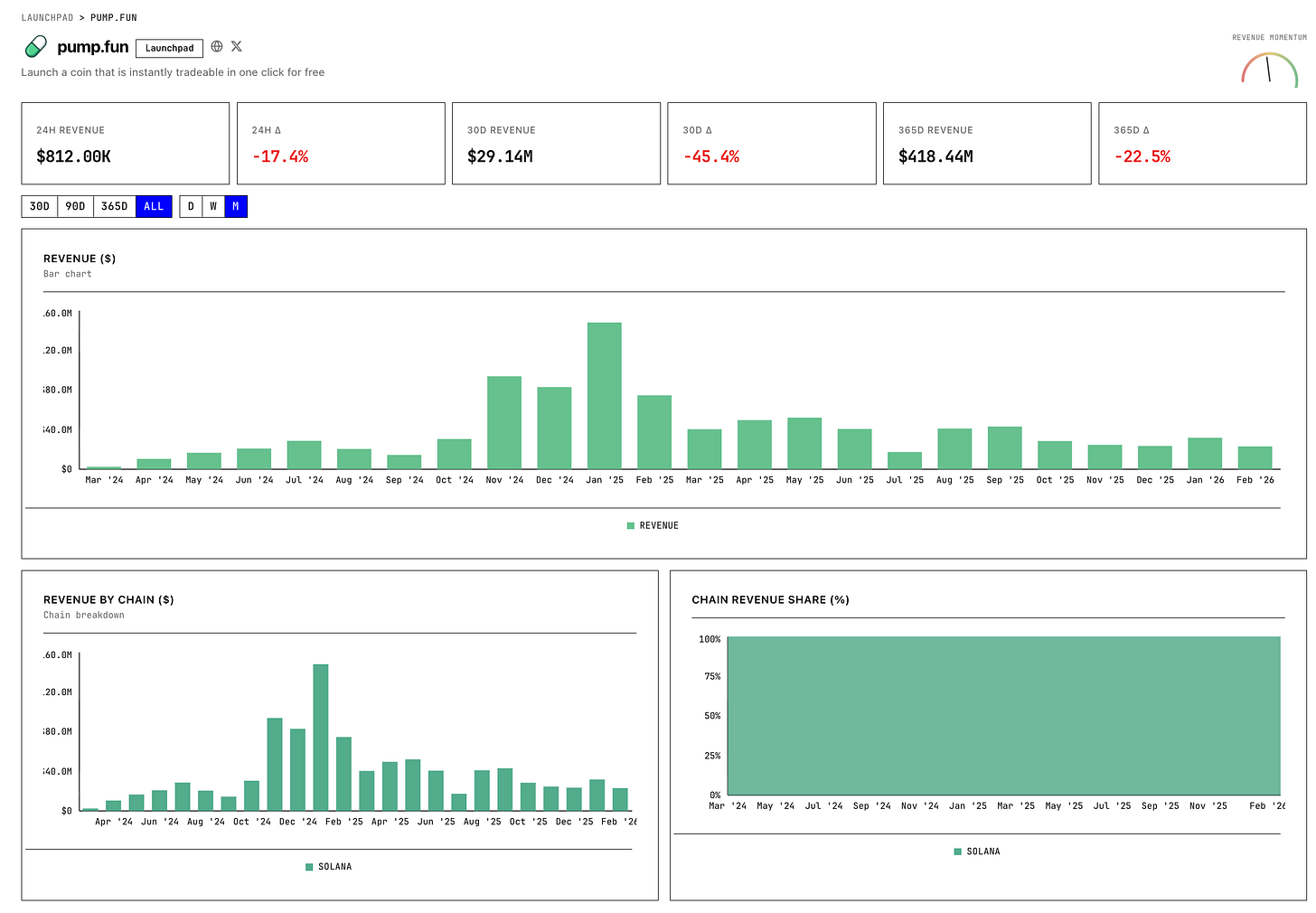Screen dimensions: 1316x913
Task: Go to LAUNCHPAD breadcrumb link
Action: coord(47,17)
